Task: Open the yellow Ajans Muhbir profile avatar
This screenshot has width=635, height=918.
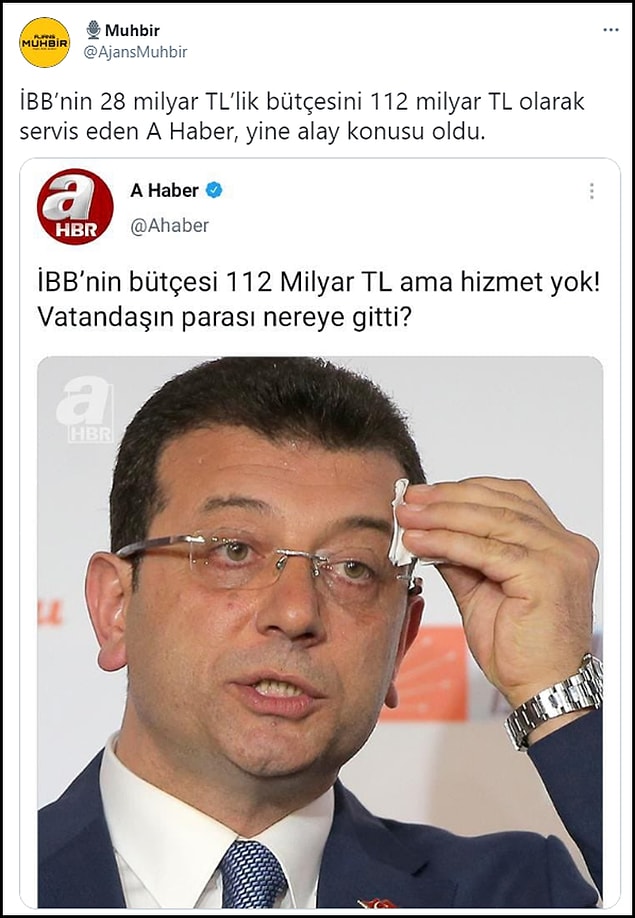Action: point(44,42)
